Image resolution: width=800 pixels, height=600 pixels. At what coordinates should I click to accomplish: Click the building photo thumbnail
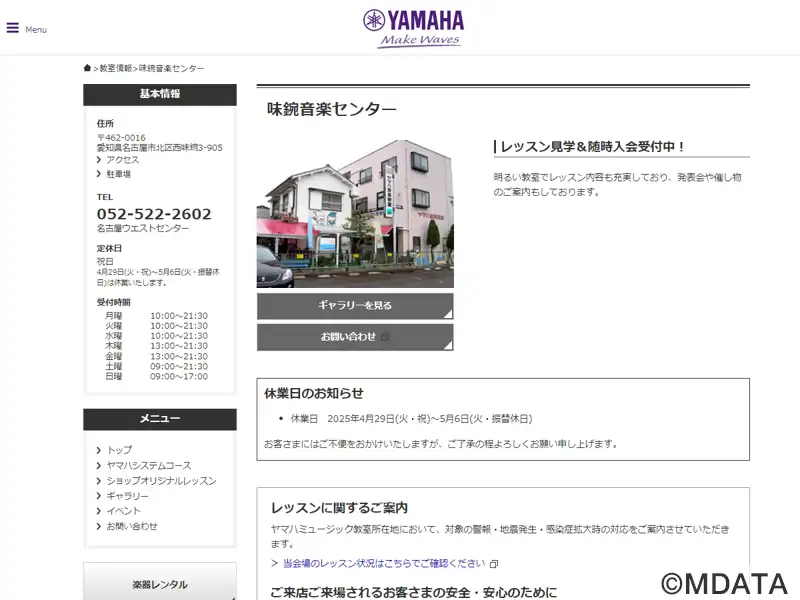click(355, 214)
